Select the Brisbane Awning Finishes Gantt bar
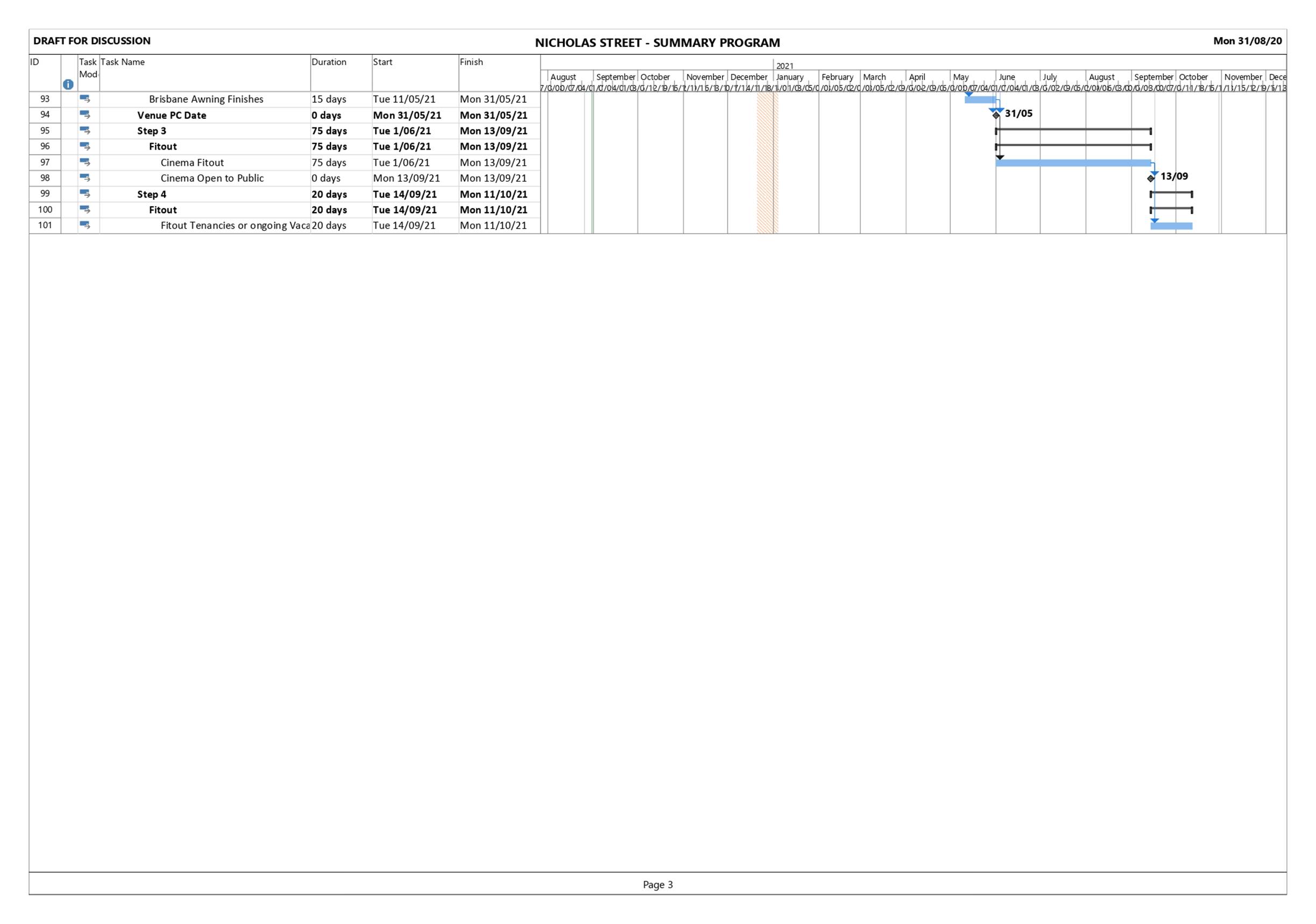This screenshot has height=924, width=1316. [980, 100]
